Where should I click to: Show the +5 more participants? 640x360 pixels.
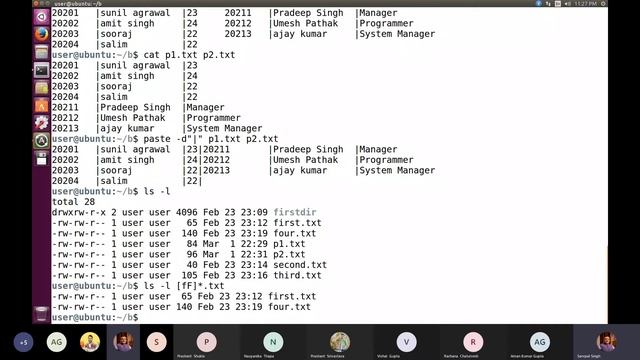[23, 342]
